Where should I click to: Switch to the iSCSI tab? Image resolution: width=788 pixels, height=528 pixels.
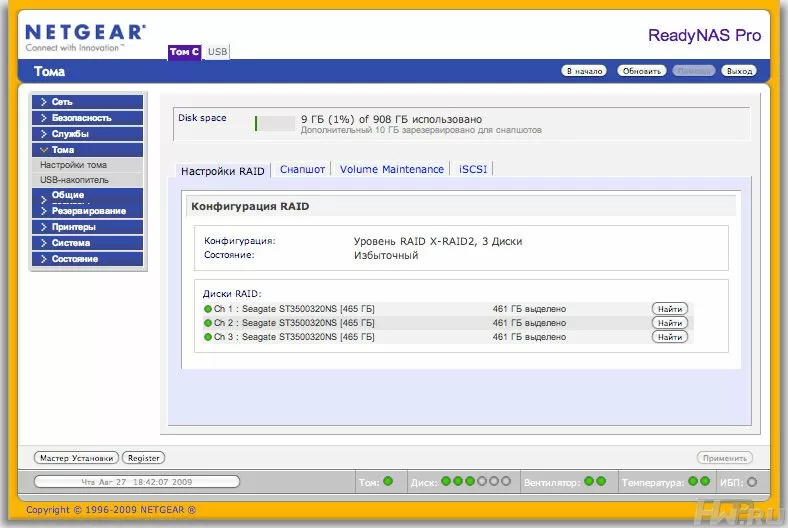click(x=472, y=169)
